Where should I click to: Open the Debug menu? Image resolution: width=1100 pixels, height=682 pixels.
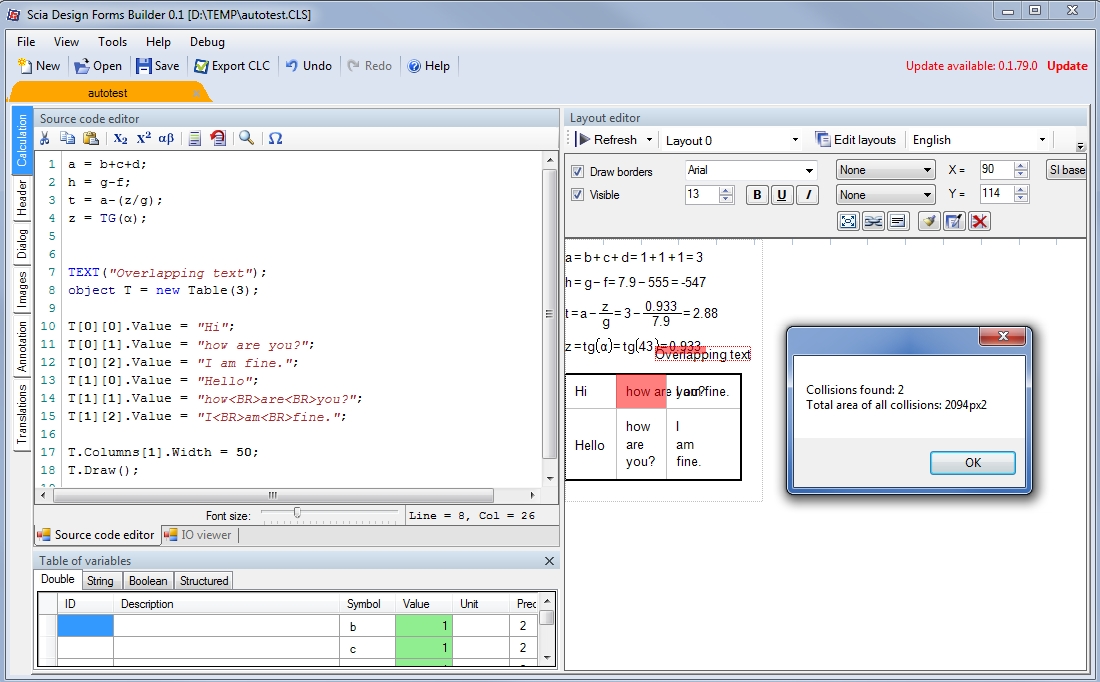[207, 41]
